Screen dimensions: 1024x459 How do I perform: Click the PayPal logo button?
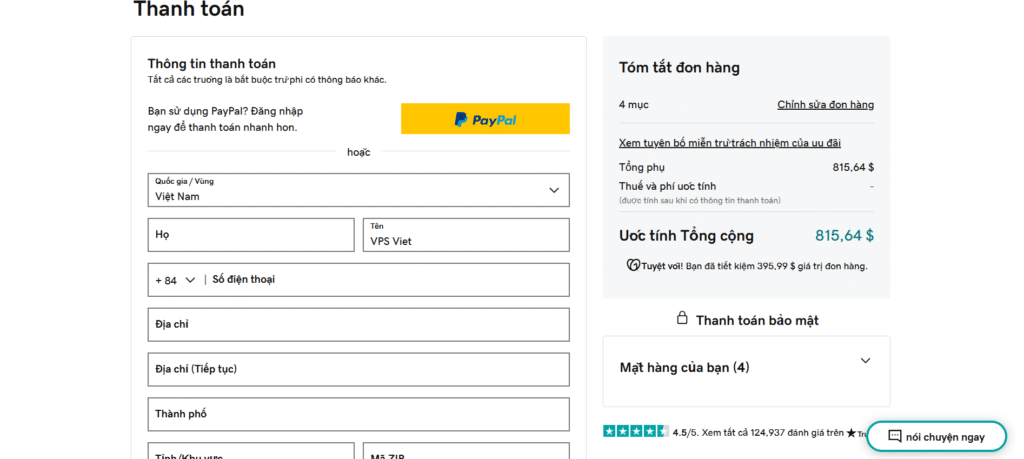[485, 119]
